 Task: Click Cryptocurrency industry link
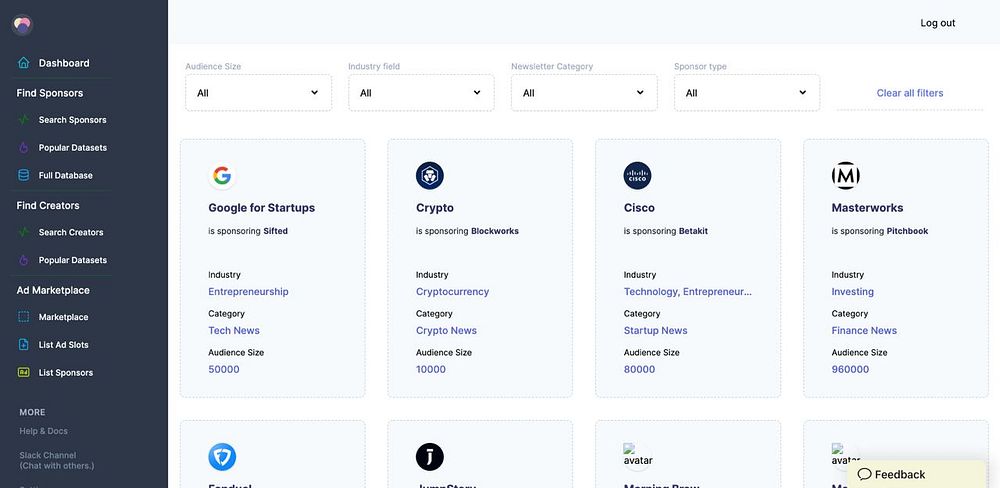452,292
